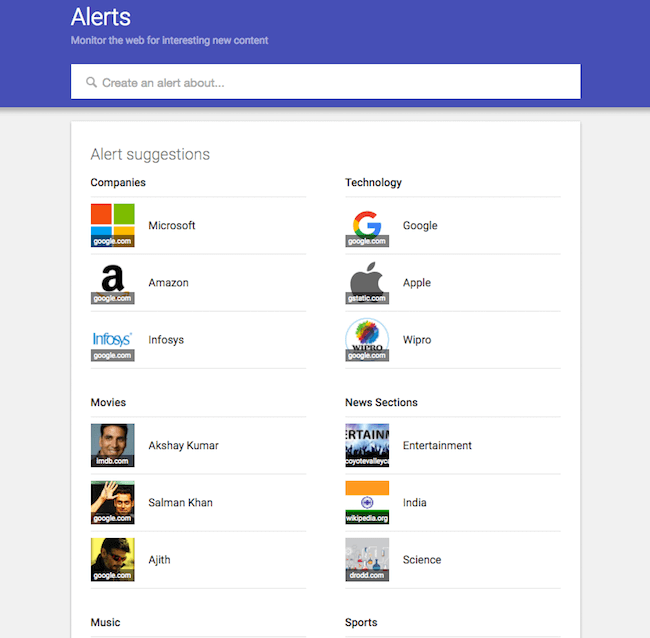This screenshot has height=638, width=650.
Task: Select the Akshay Kumar photo thumbnail
Action: click(x=113, y=445)
